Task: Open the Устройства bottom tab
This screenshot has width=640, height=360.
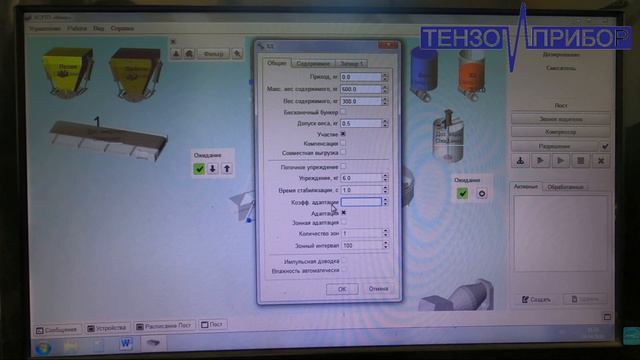Action: pyautogui.click(x=107, y=328)
